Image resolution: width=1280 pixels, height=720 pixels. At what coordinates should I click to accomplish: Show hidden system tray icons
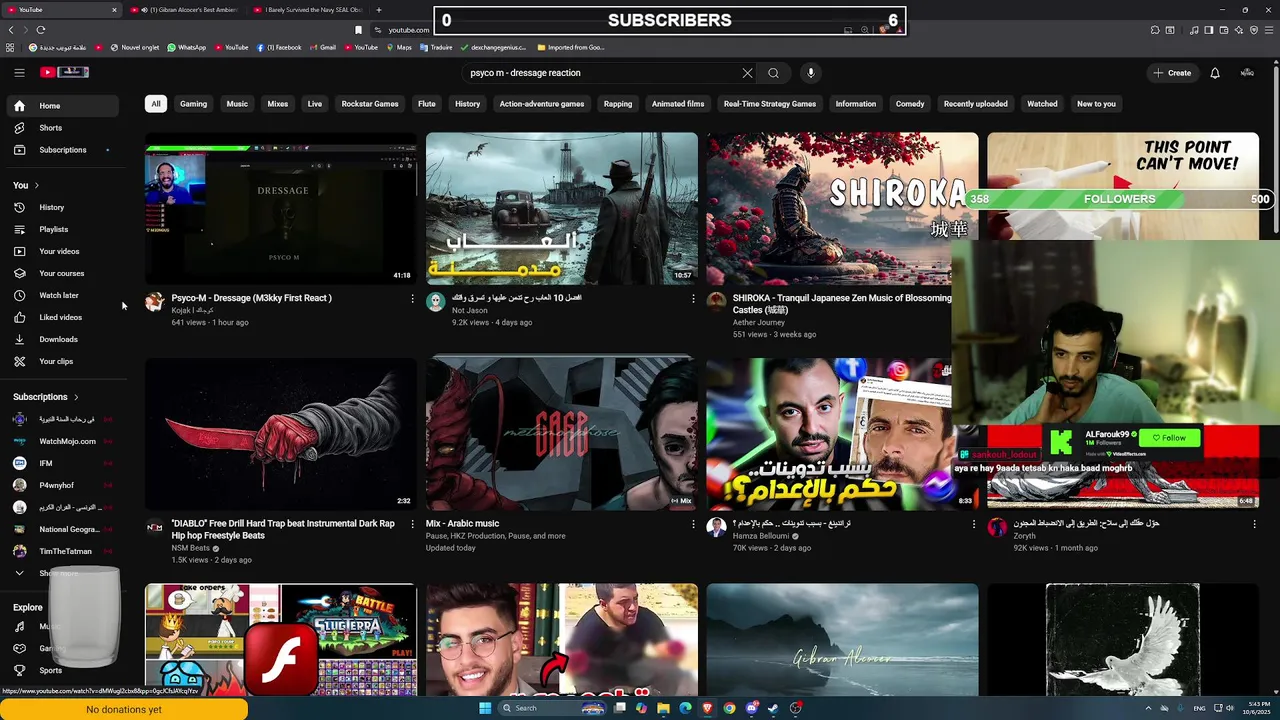tap(1148, 708)
